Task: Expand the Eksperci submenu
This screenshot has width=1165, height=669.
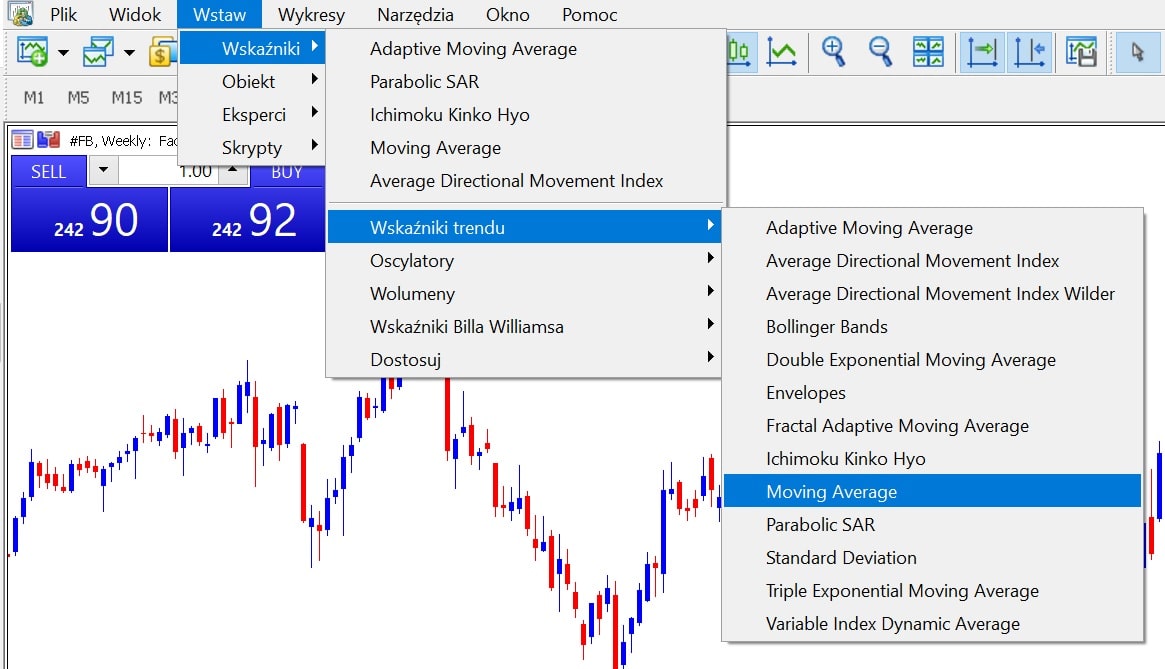Action: (x=252, y=114)
